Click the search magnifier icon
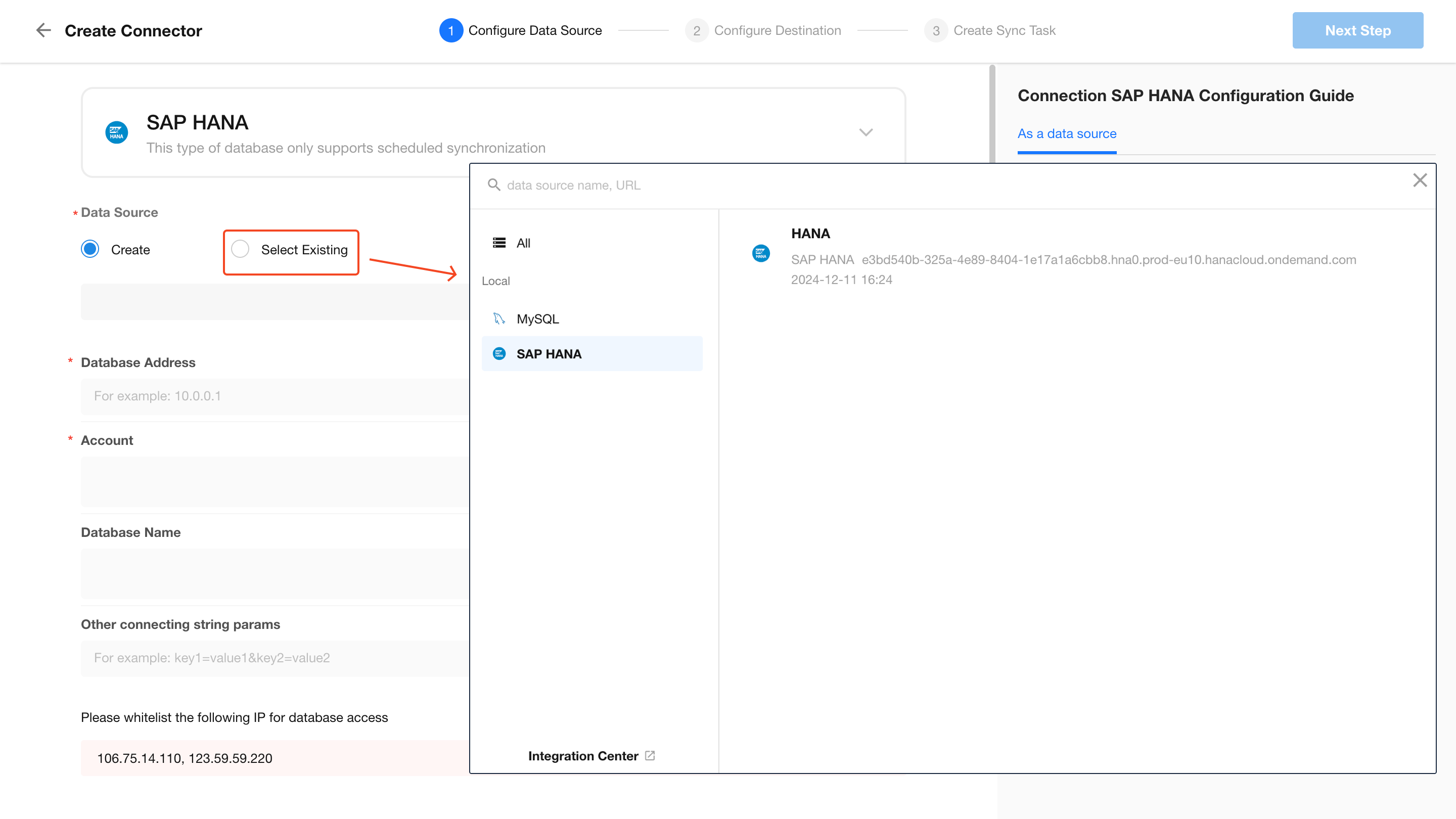This screenshot has height=819, width=1456. pos(493,185)
